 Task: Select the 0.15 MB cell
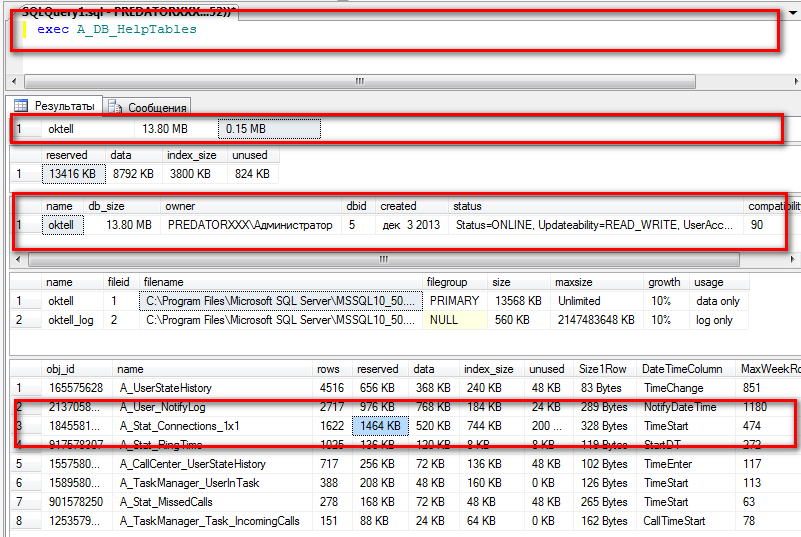[268, 129]
